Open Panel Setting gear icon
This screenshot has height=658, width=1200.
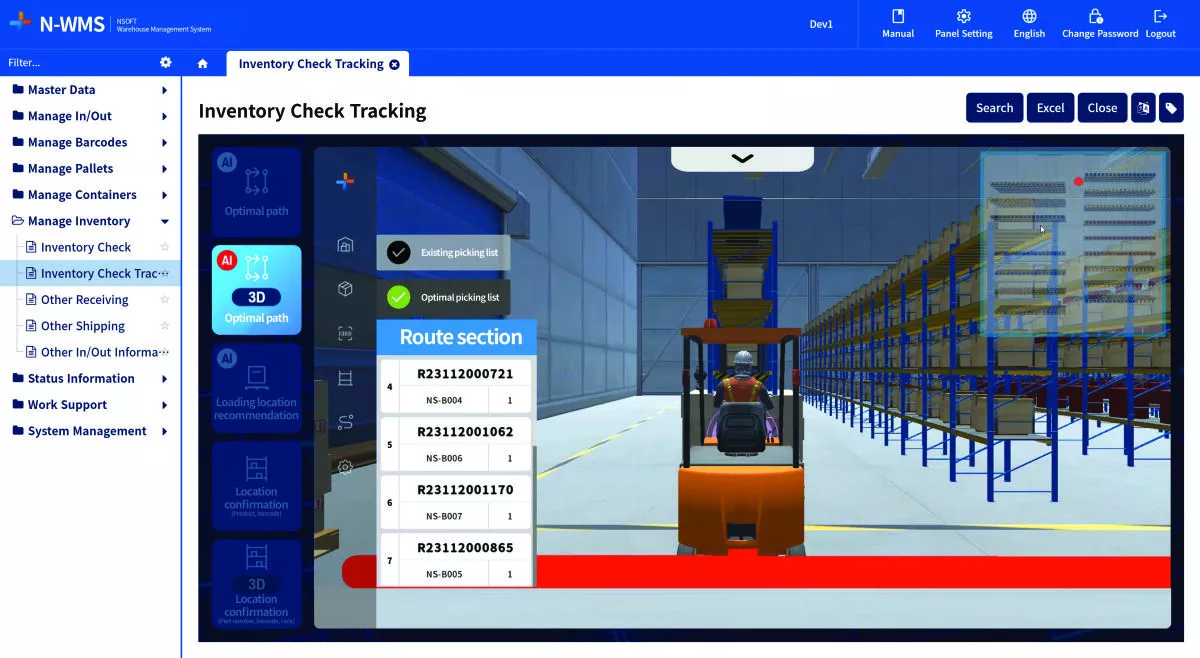[x=963, y=17]
